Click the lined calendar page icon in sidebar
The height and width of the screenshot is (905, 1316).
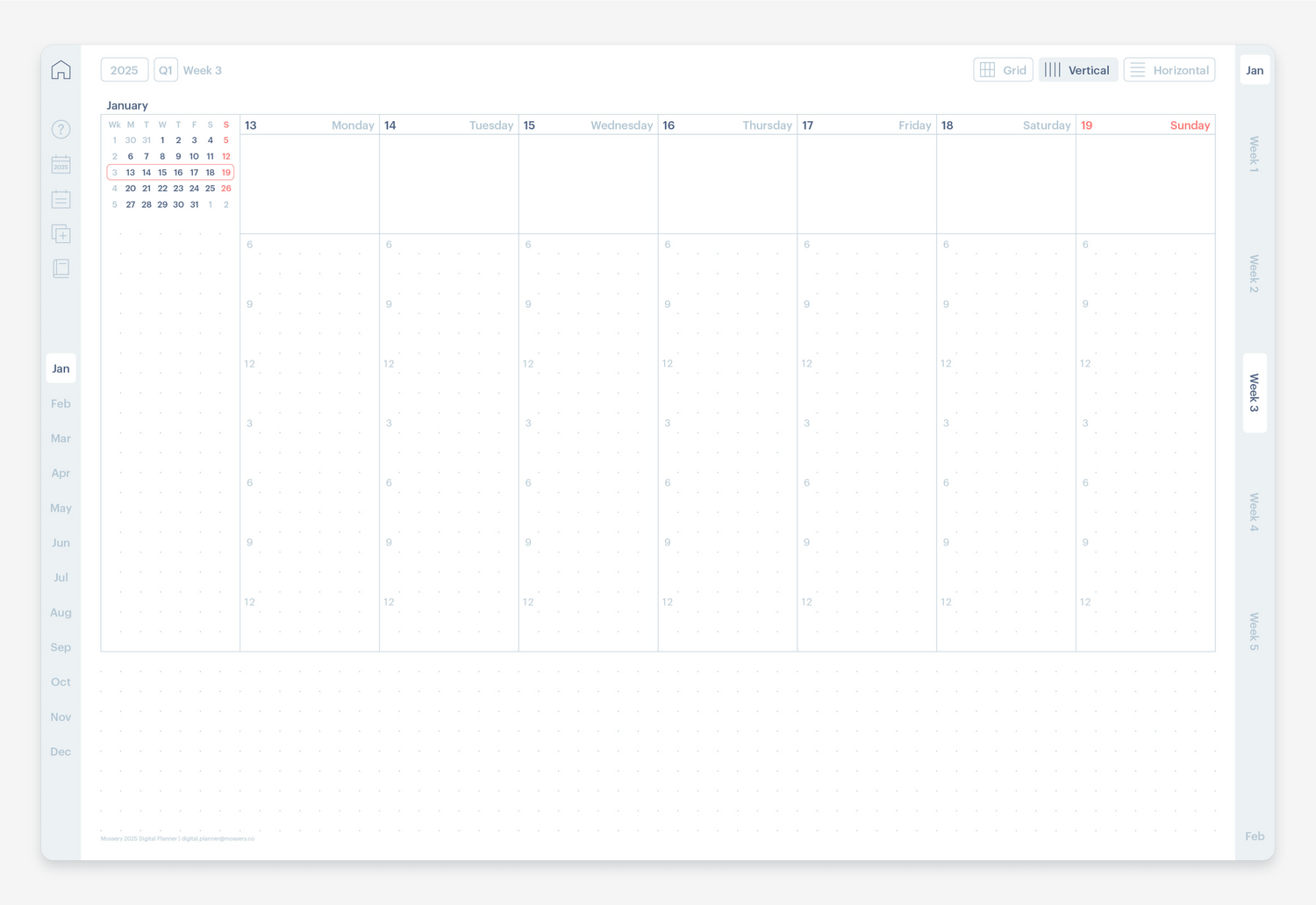click(x=61, y=200)
